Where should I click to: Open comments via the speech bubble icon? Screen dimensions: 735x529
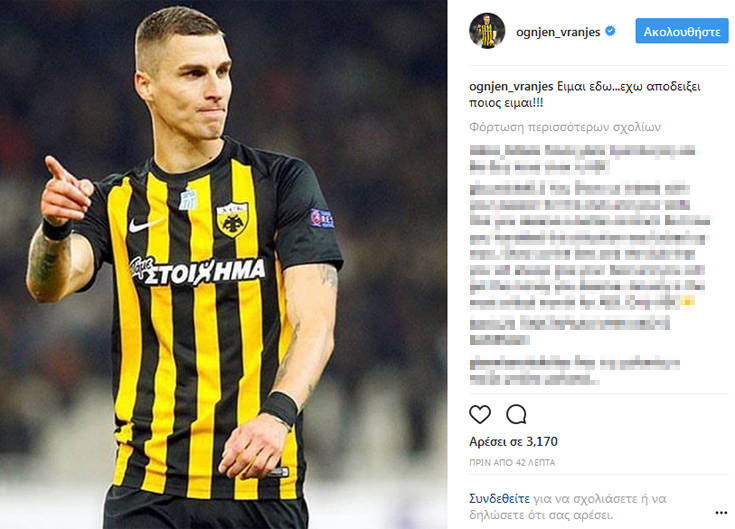click(x=516, y=415)
